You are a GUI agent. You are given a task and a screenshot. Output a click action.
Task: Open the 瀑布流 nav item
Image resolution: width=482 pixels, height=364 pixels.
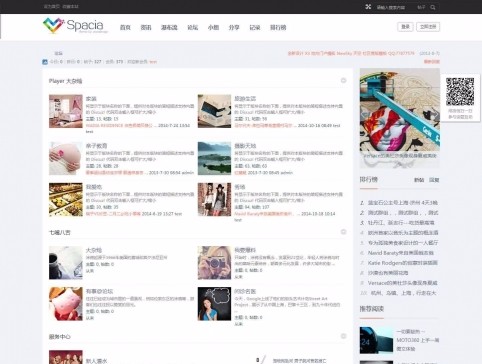coord(169,28)
